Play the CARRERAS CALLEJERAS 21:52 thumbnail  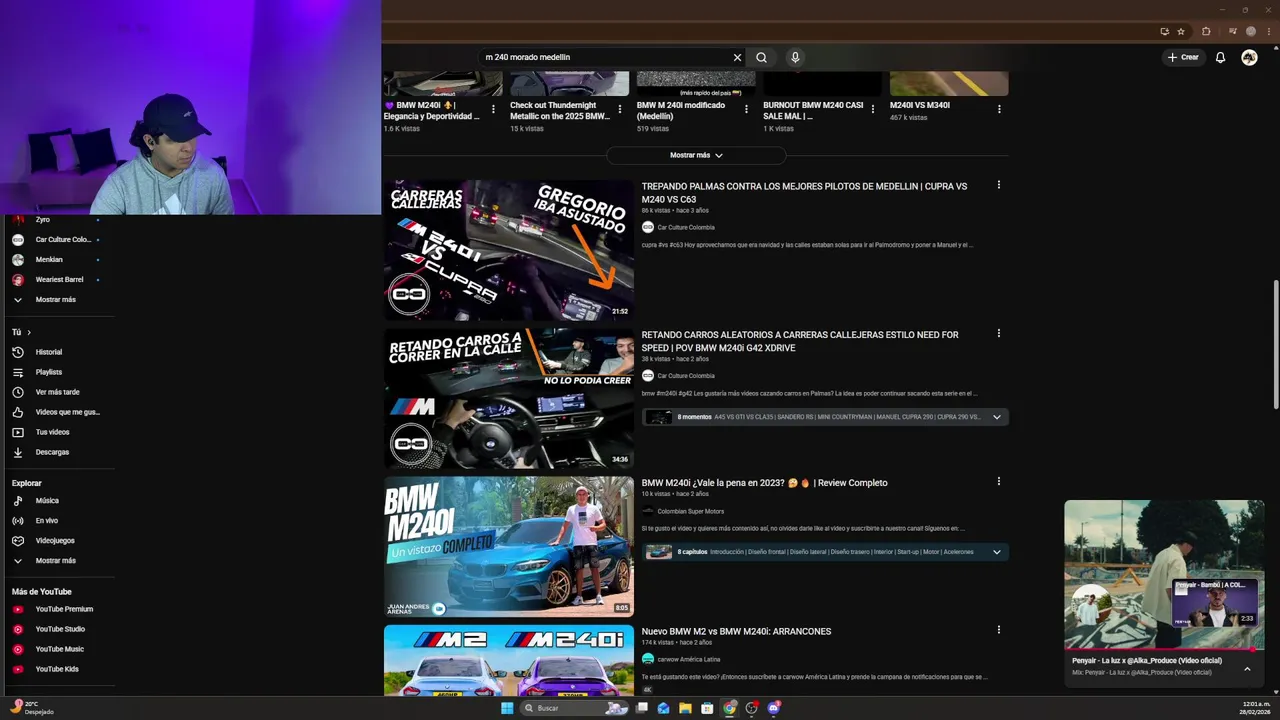click(509, 249)
